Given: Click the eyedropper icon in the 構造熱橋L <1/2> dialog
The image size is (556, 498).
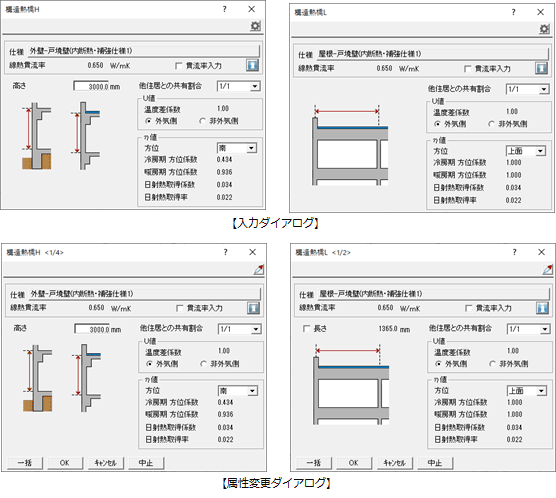Looking at the screenshot, I should (548, 270).
